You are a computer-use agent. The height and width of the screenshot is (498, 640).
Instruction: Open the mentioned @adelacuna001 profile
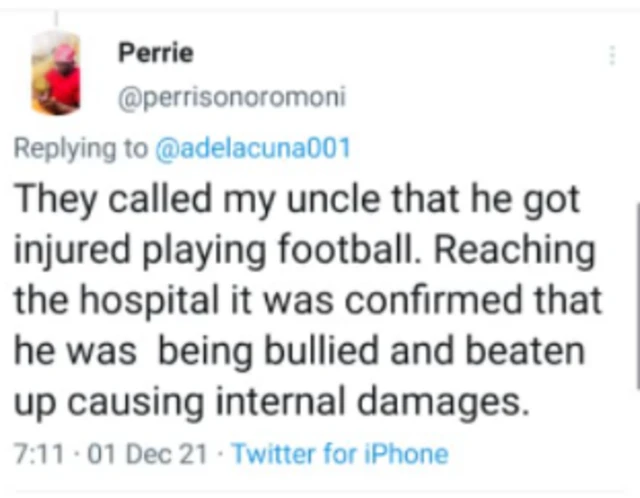tap(254, 149)
